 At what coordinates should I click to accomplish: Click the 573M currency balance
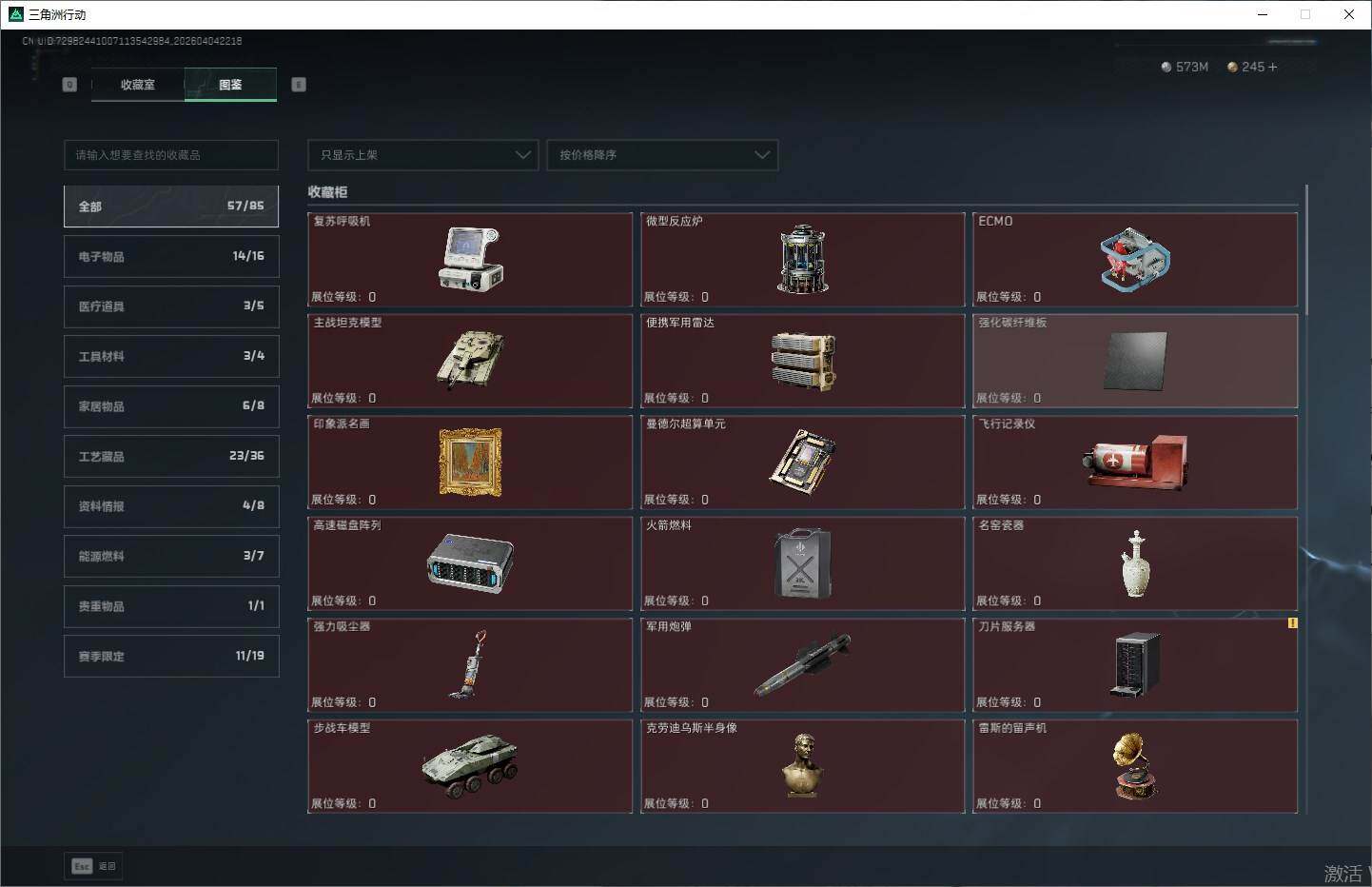pyautogui.click(x=1185, y=67)
